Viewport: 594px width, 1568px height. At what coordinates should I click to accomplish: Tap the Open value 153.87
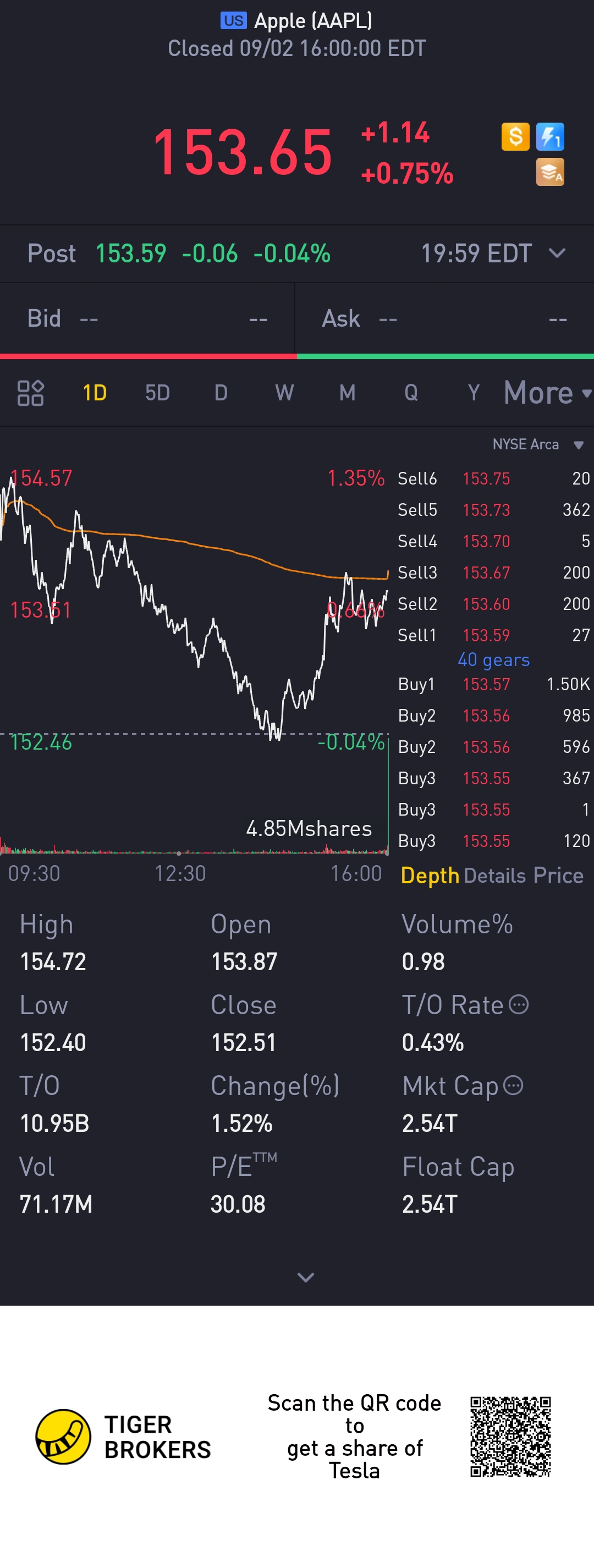(x=244, y=962)
